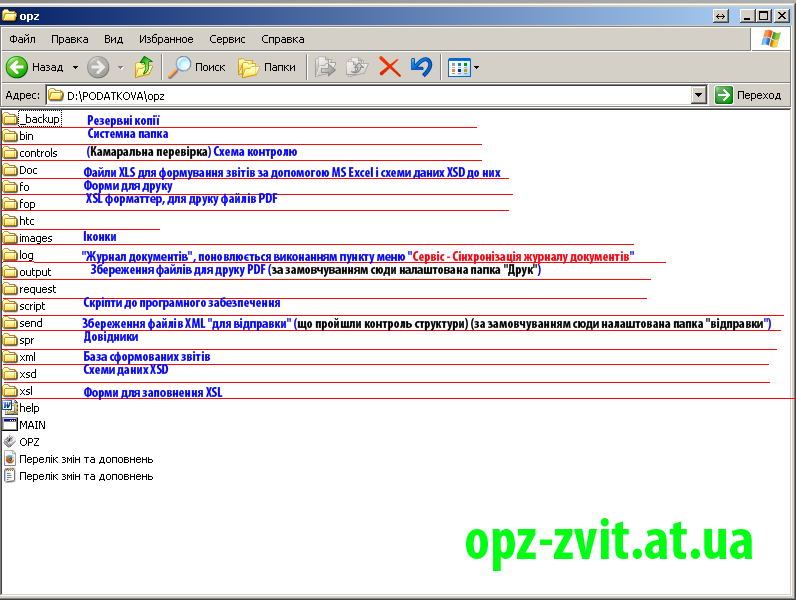The width and height of the screenshot is (796, 600).
Task: Select the bin folder
Action: point(18,136)
